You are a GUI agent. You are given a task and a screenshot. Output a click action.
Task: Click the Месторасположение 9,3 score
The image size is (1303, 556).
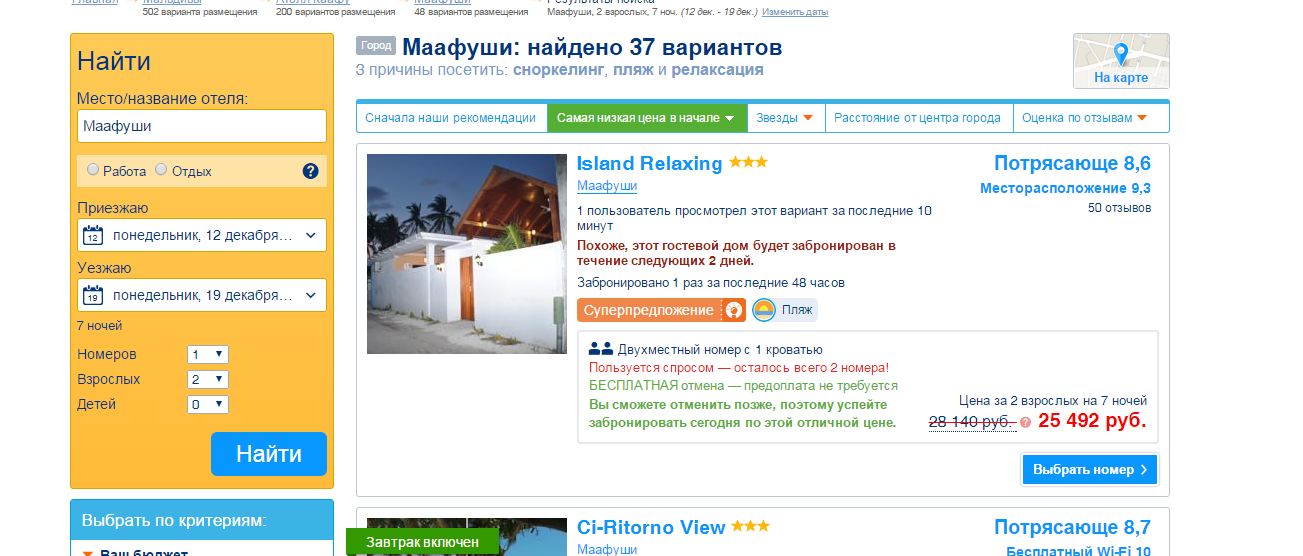tap(1065, 188)
